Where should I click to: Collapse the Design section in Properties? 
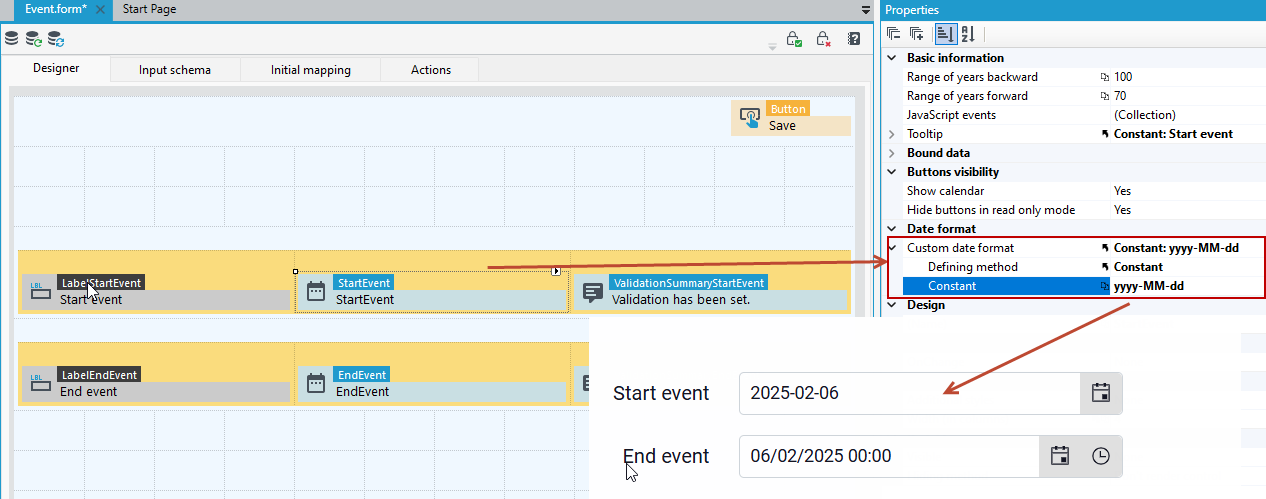892,305
